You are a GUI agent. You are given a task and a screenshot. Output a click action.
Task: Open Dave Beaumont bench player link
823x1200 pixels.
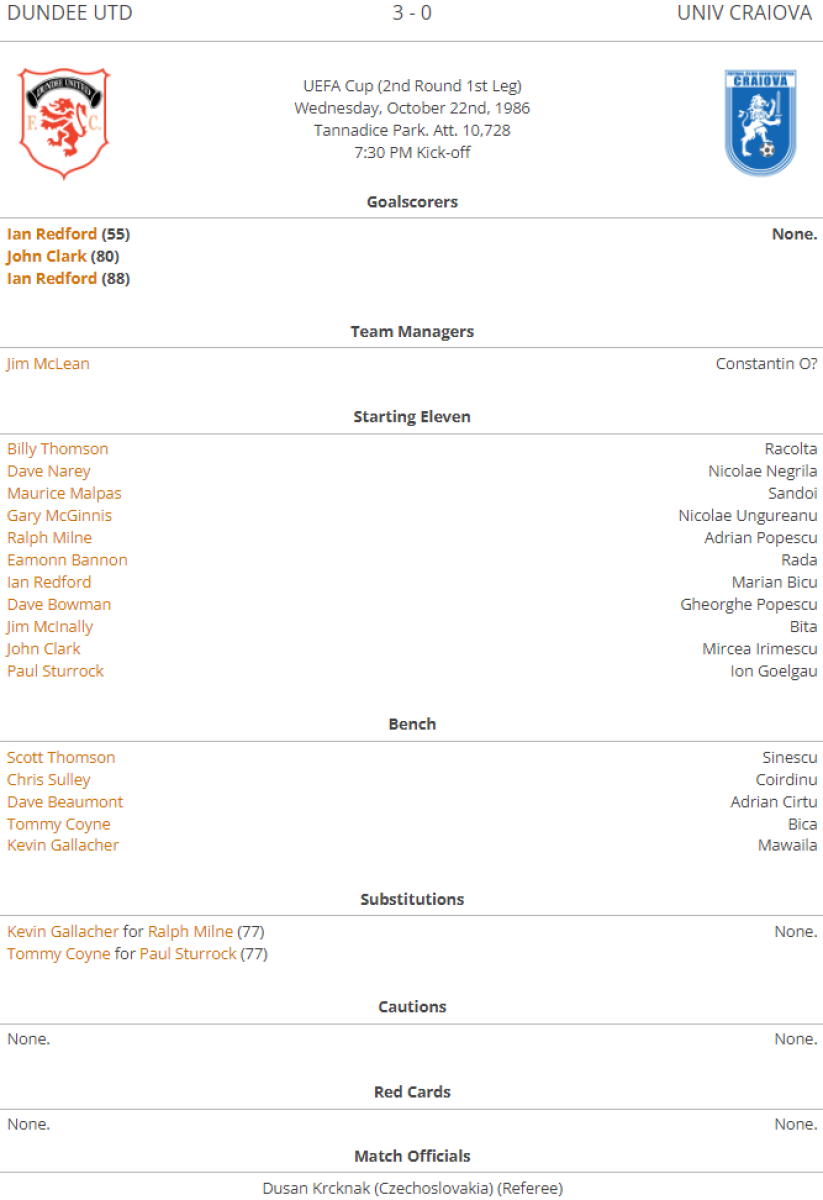65,802
